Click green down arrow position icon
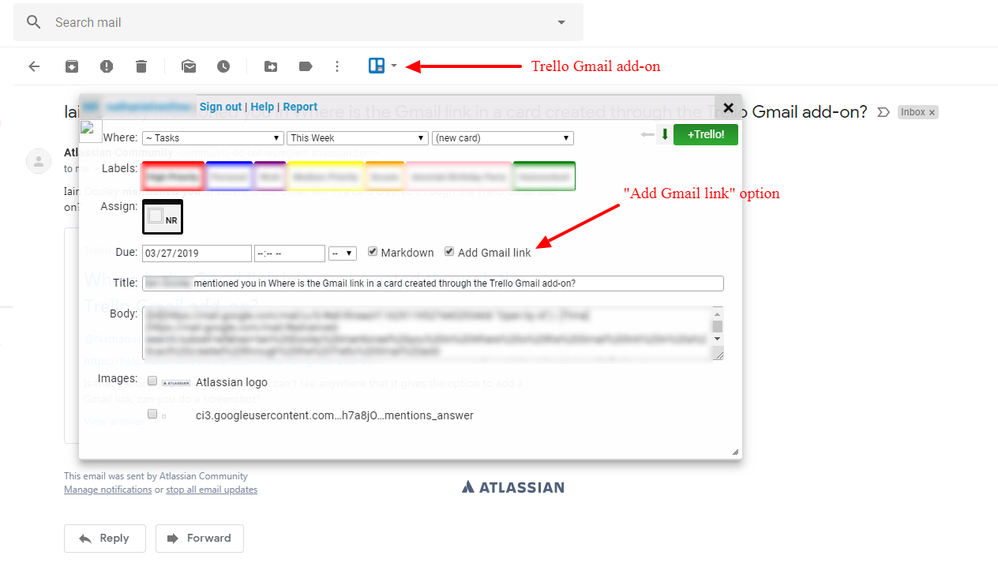The height and width of the screenshot is (567, 998). pos(664,134)
